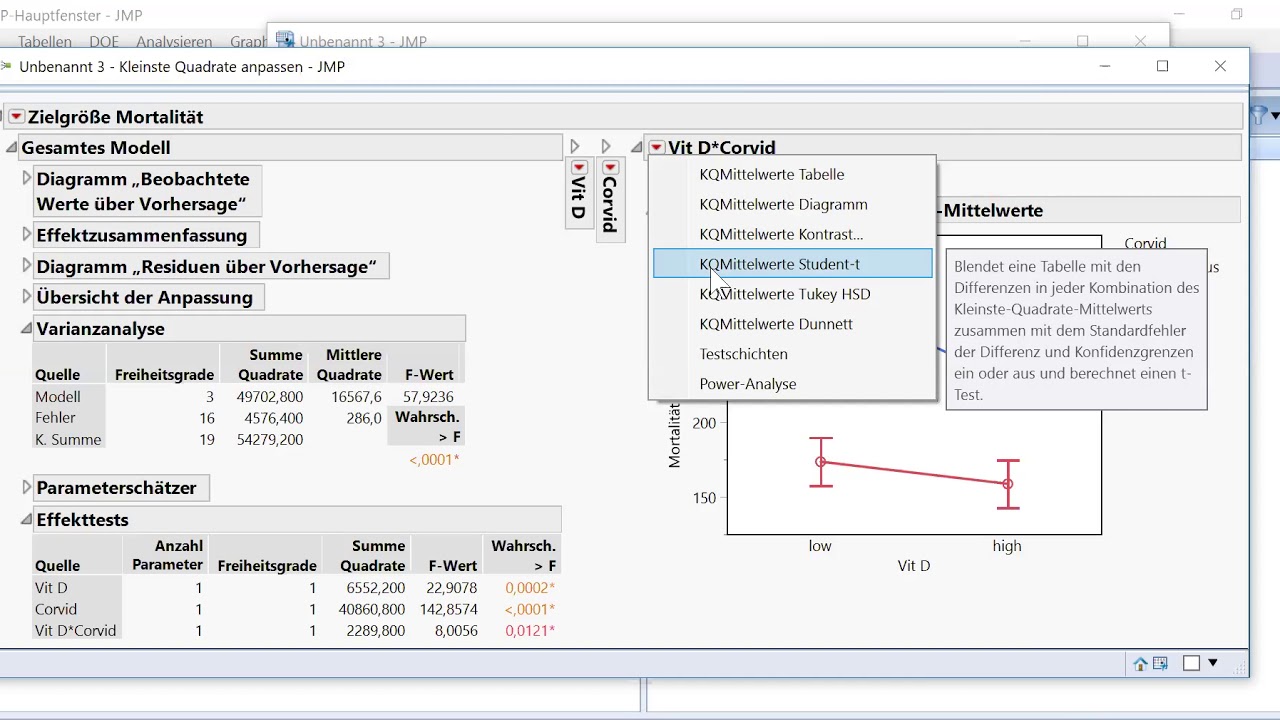The width and height of the screenshot is (1280, 720).
Task: Open Tabellen menu in main window
Action: 45,42
